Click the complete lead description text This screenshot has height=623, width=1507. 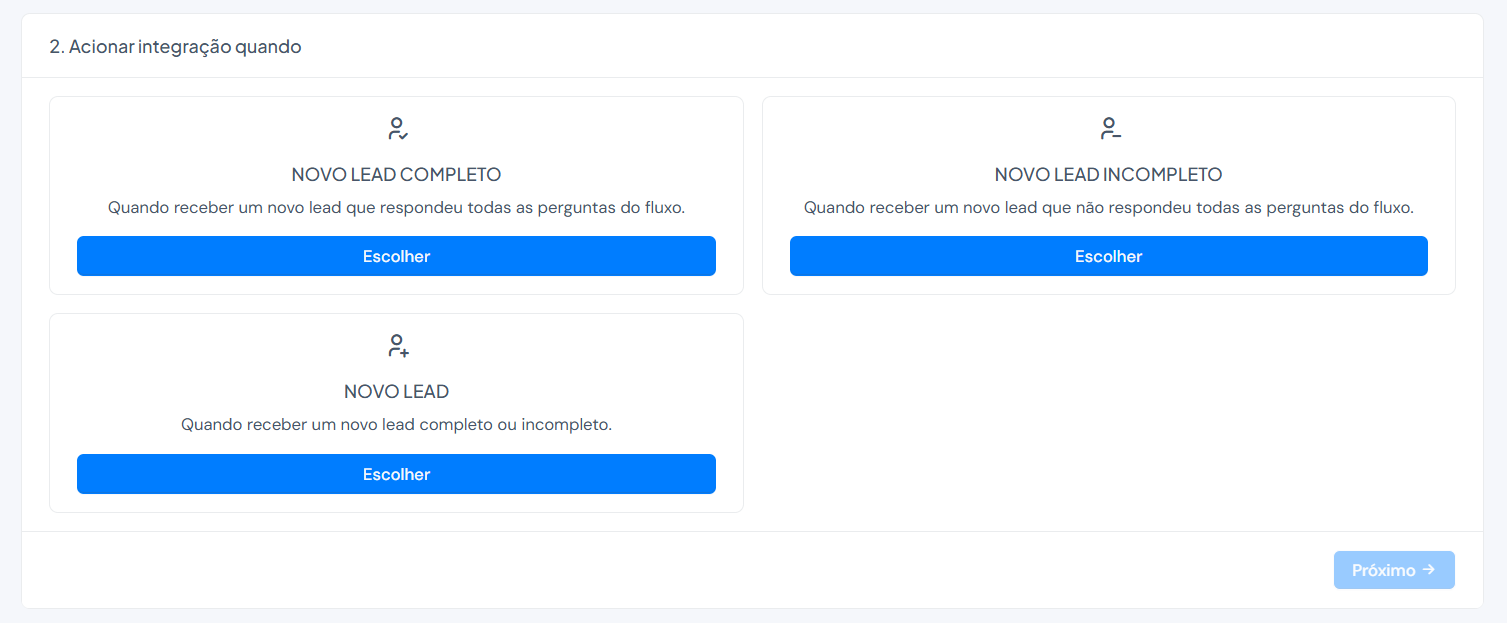coord(396,208)
